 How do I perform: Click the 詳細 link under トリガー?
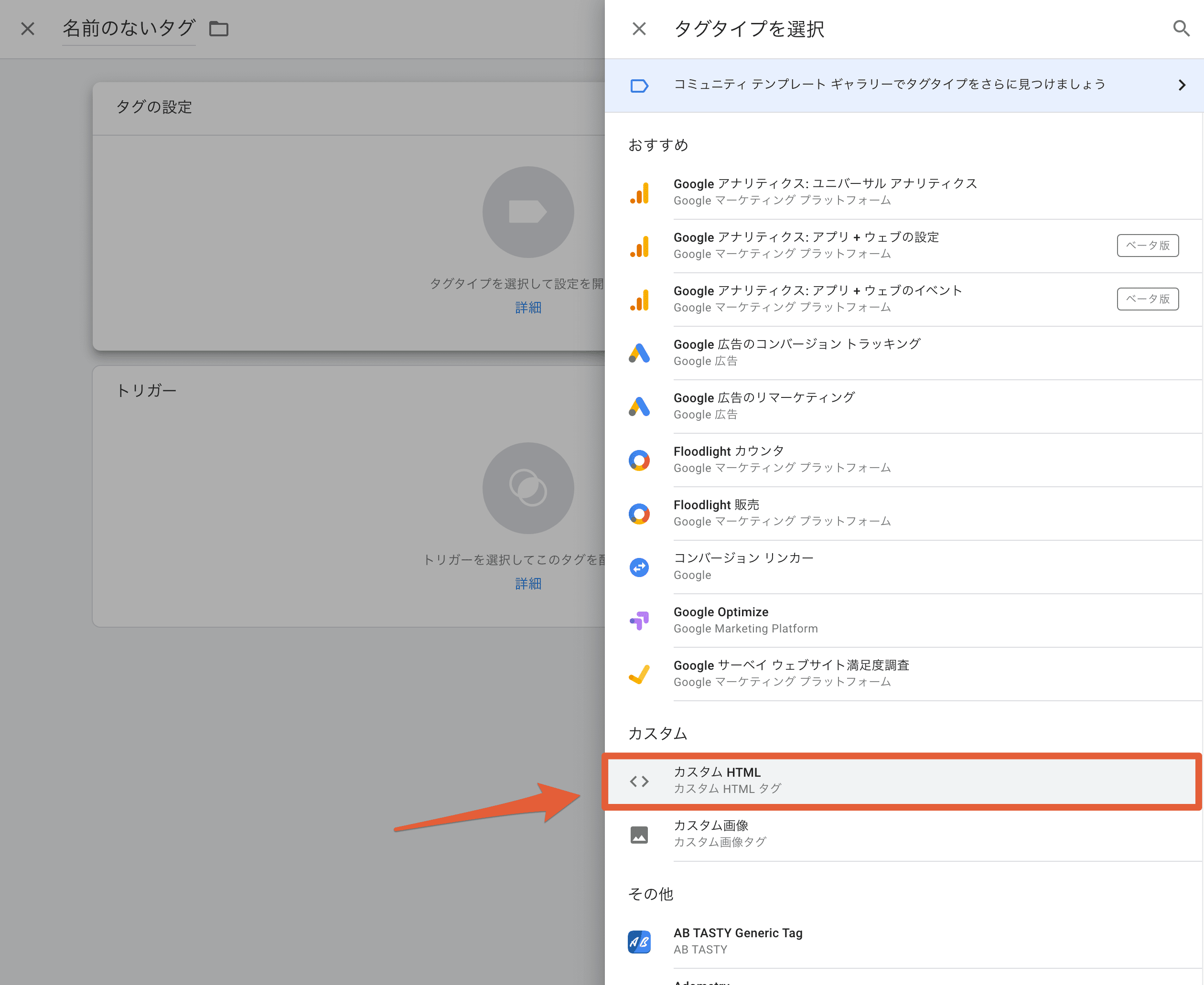coord(527,584)
